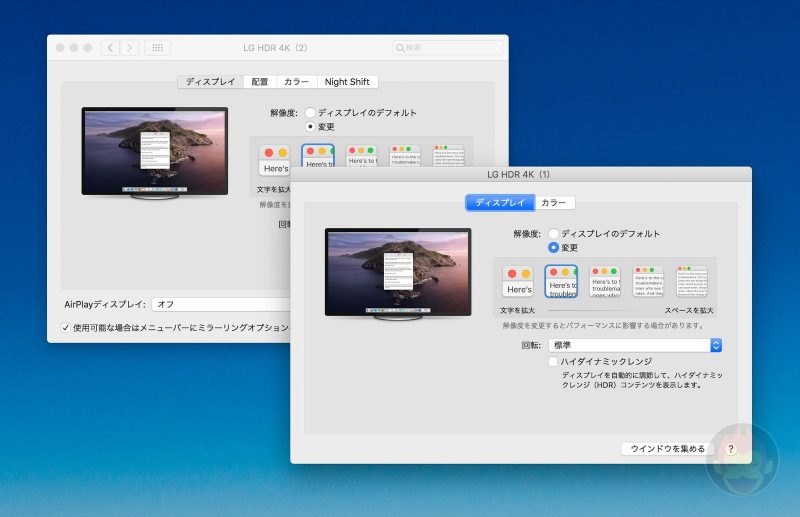The image size is (800, 517).
Task: Open the AirPlayディスプレイ dropdown
Action: (220, 304)
